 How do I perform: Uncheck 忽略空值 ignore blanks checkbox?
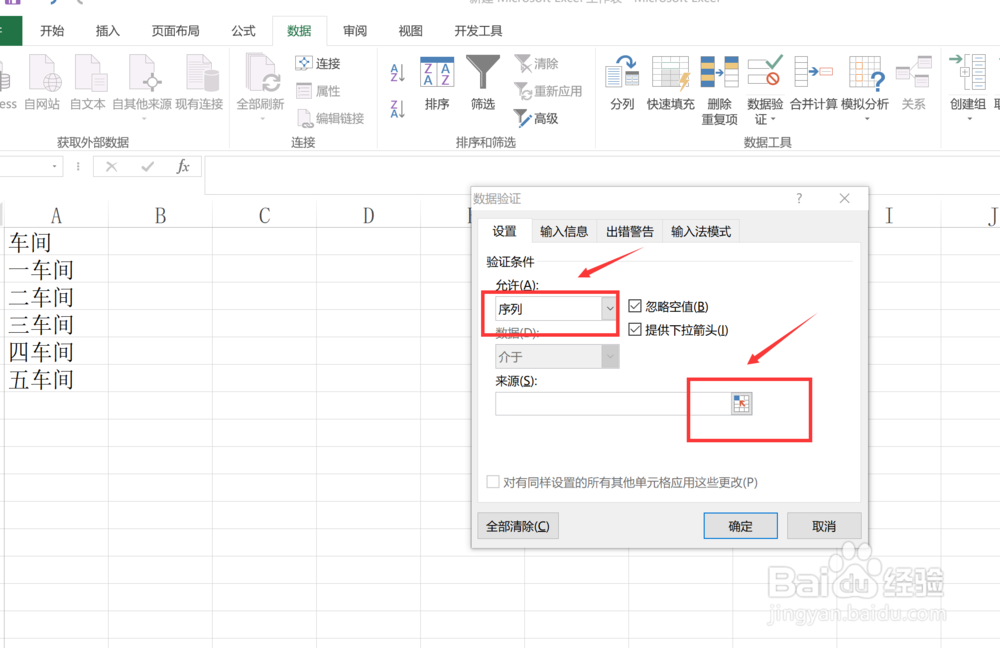pos(633,304)
